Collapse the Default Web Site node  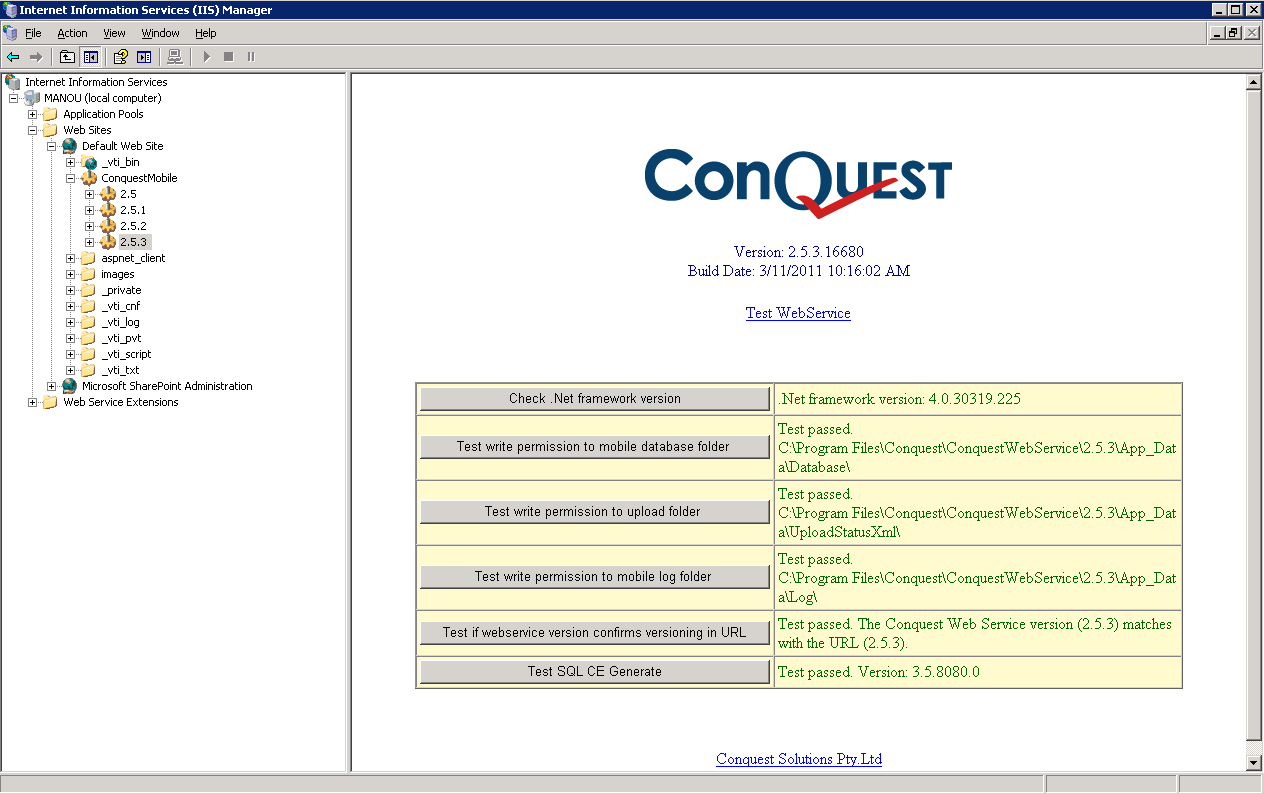click(52, 146)
